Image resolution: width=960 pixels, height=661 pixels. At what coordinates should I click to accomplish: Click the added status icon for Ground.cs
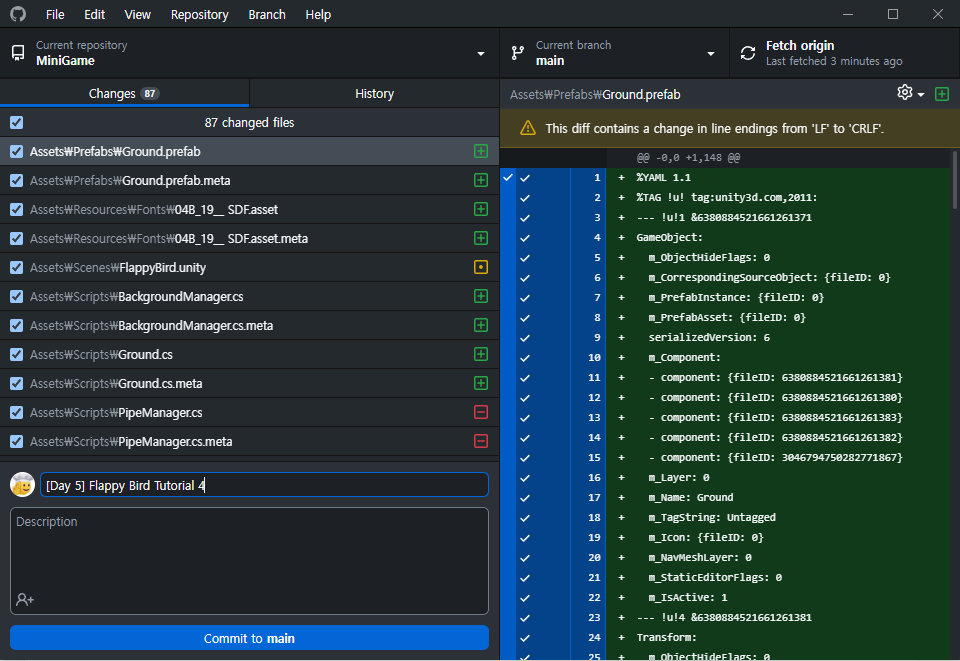[x=481, y=354]
